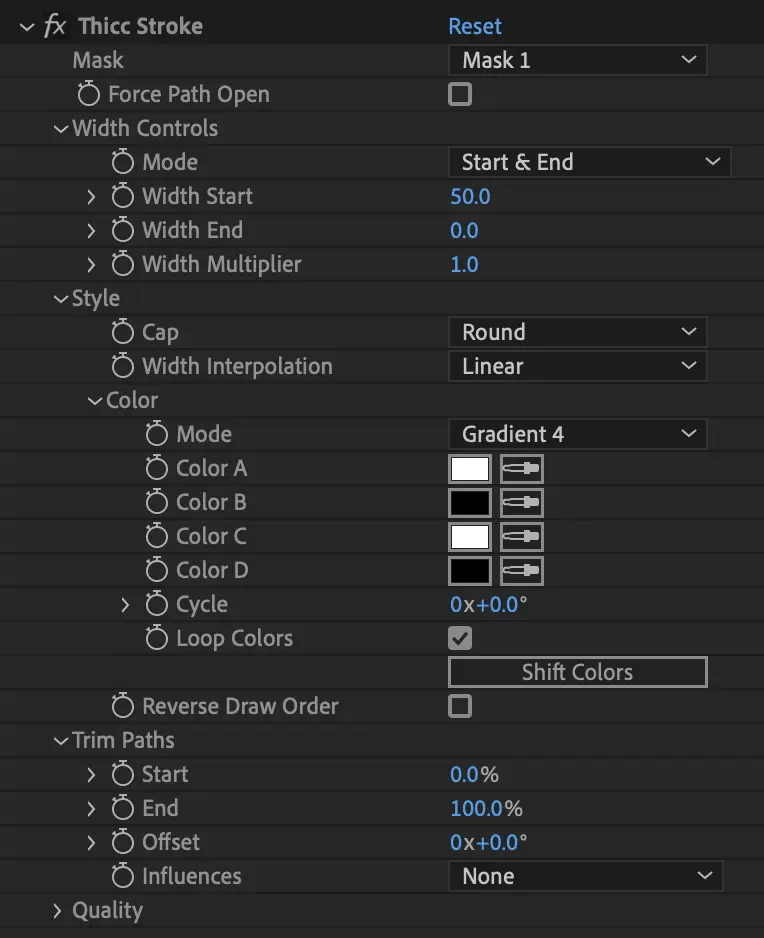Enable the Force Path Open checkbox
Screen dimensions: 764x938
click(460, 95)
